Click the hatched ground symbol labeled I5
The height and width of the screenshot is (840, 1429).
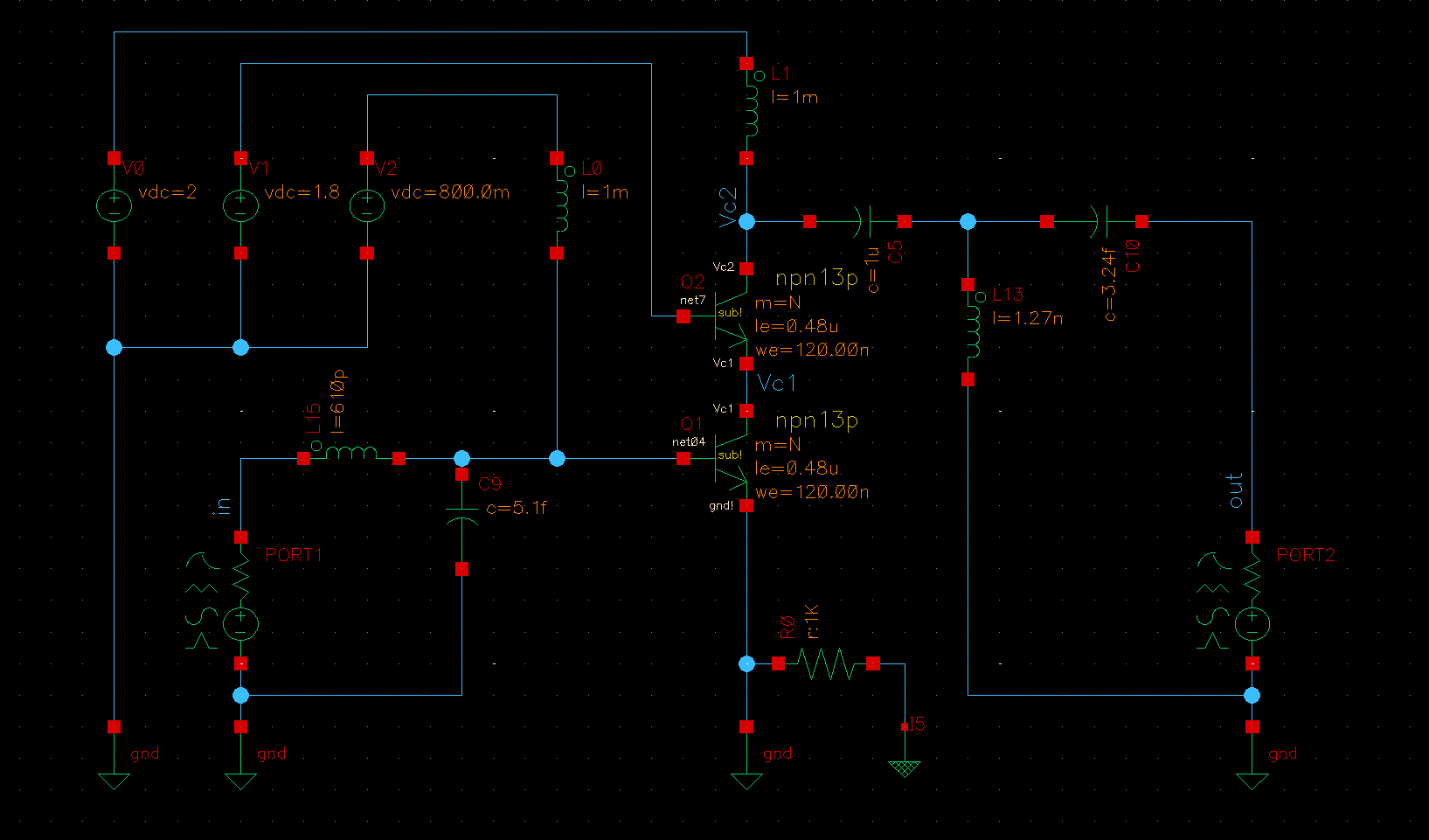905,768
